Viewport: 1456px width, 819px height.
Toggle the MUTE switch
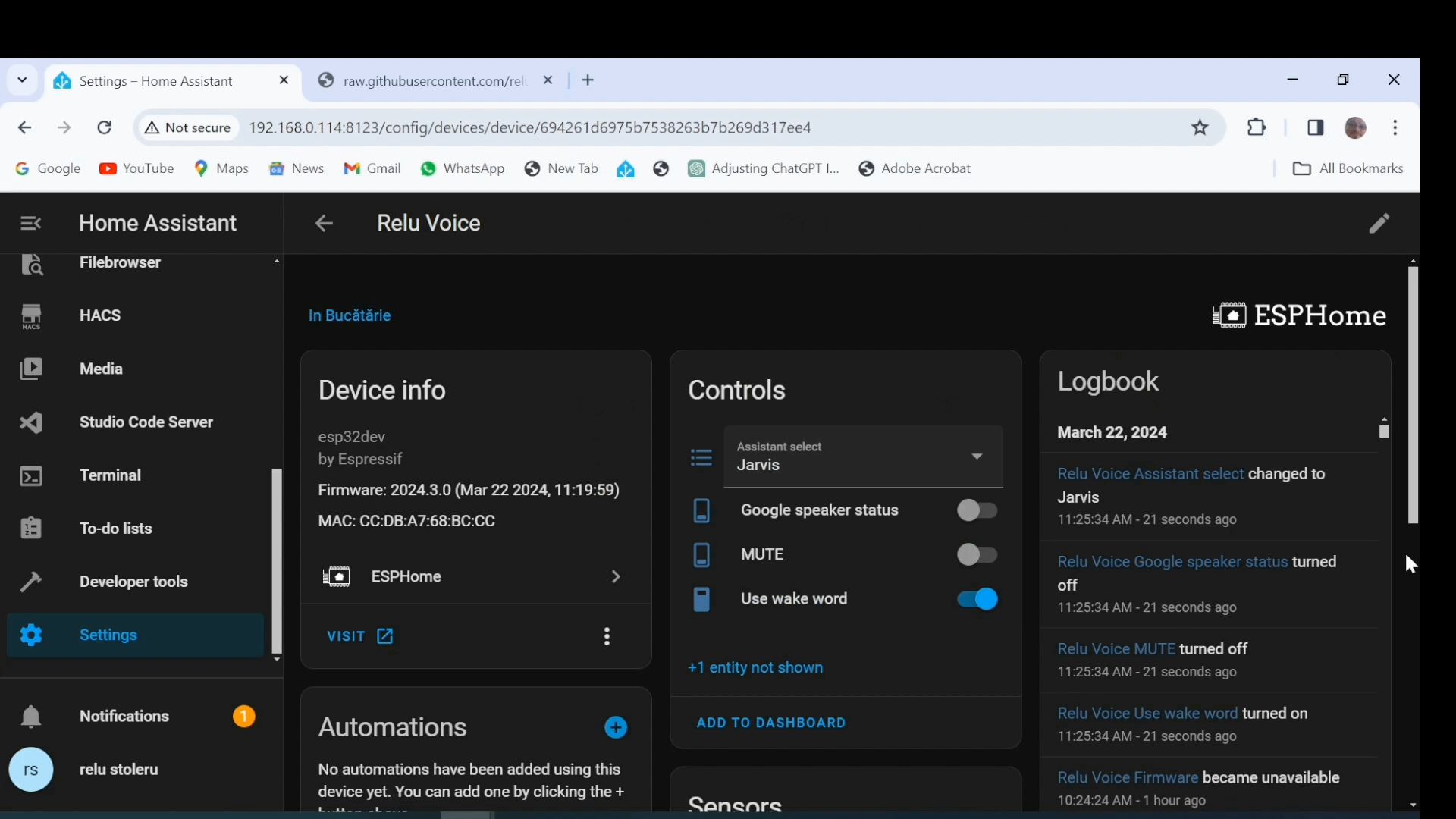(977, 554)
